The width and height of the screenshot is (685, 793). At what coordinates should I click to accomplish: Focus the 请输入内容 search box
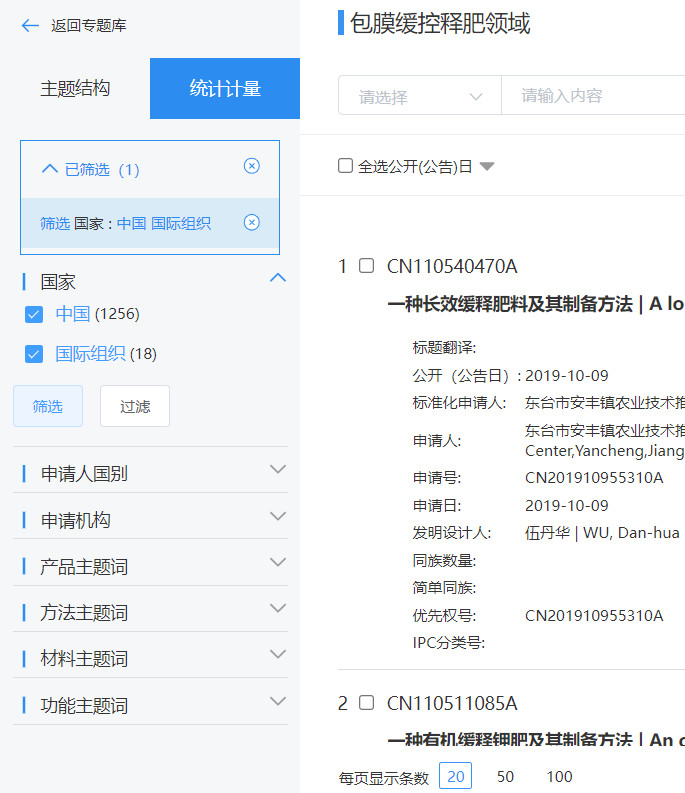tap(593, 96)
